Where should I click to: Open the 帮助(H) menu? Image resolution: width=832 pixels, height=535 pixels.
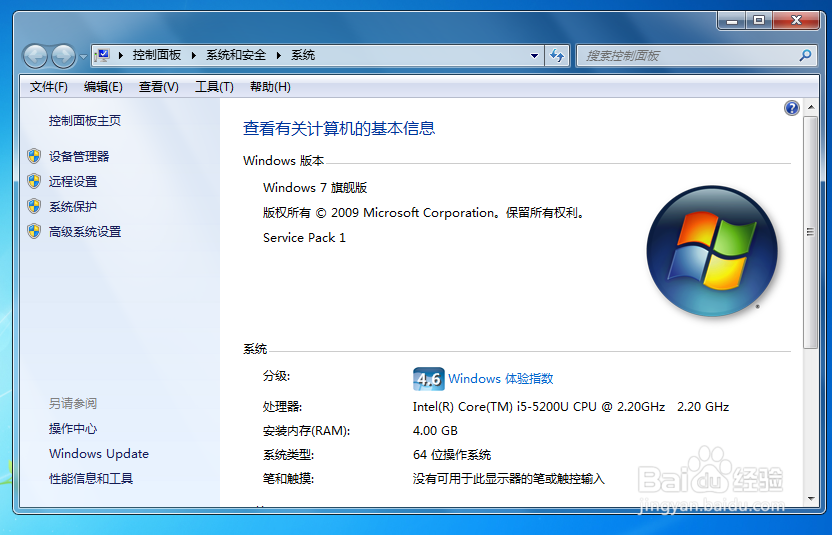pyautogui.click(x=270, y=87)
